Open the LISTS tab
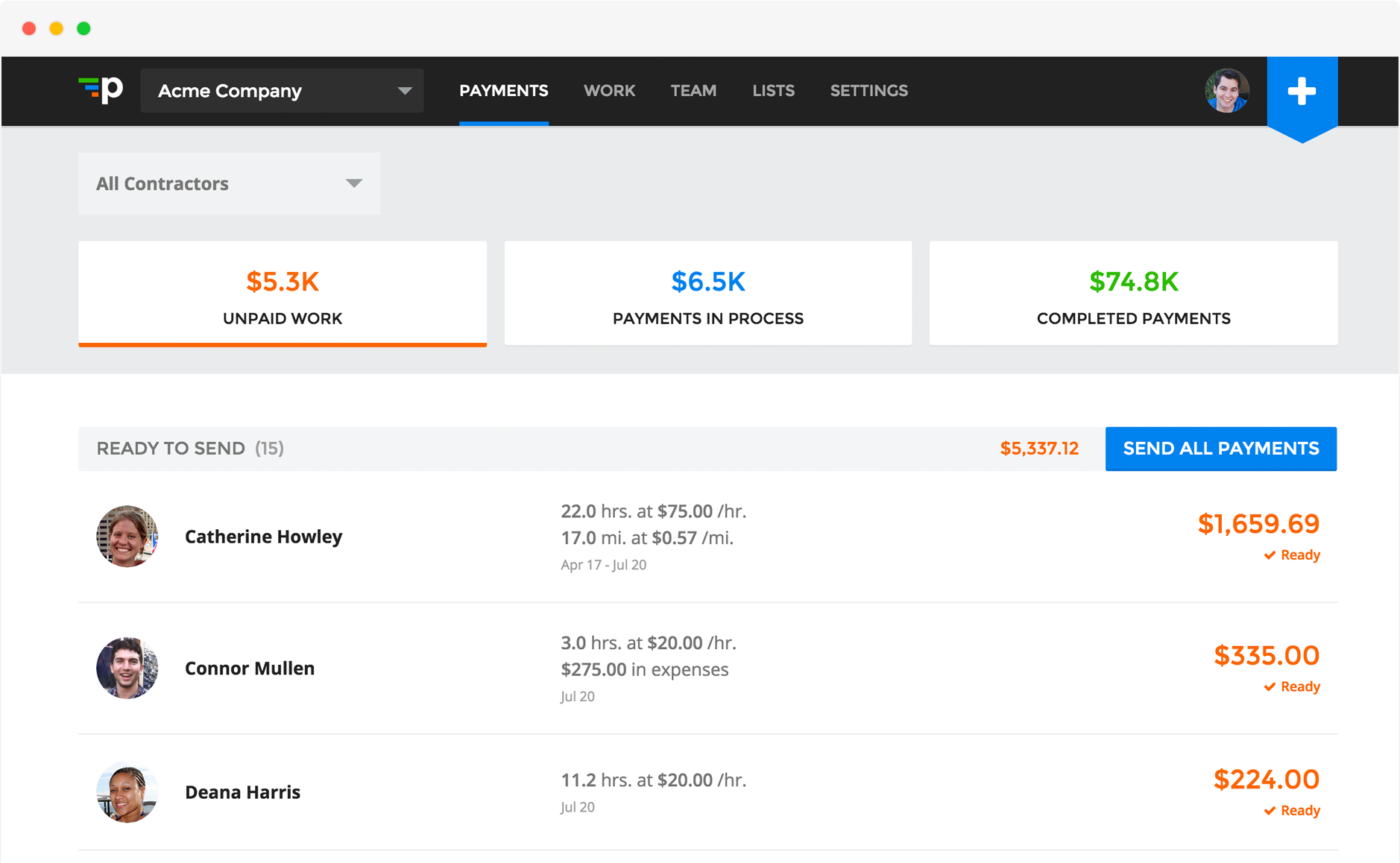The width and height of the screenshot is (1400, 863). (x=773, y=91)
